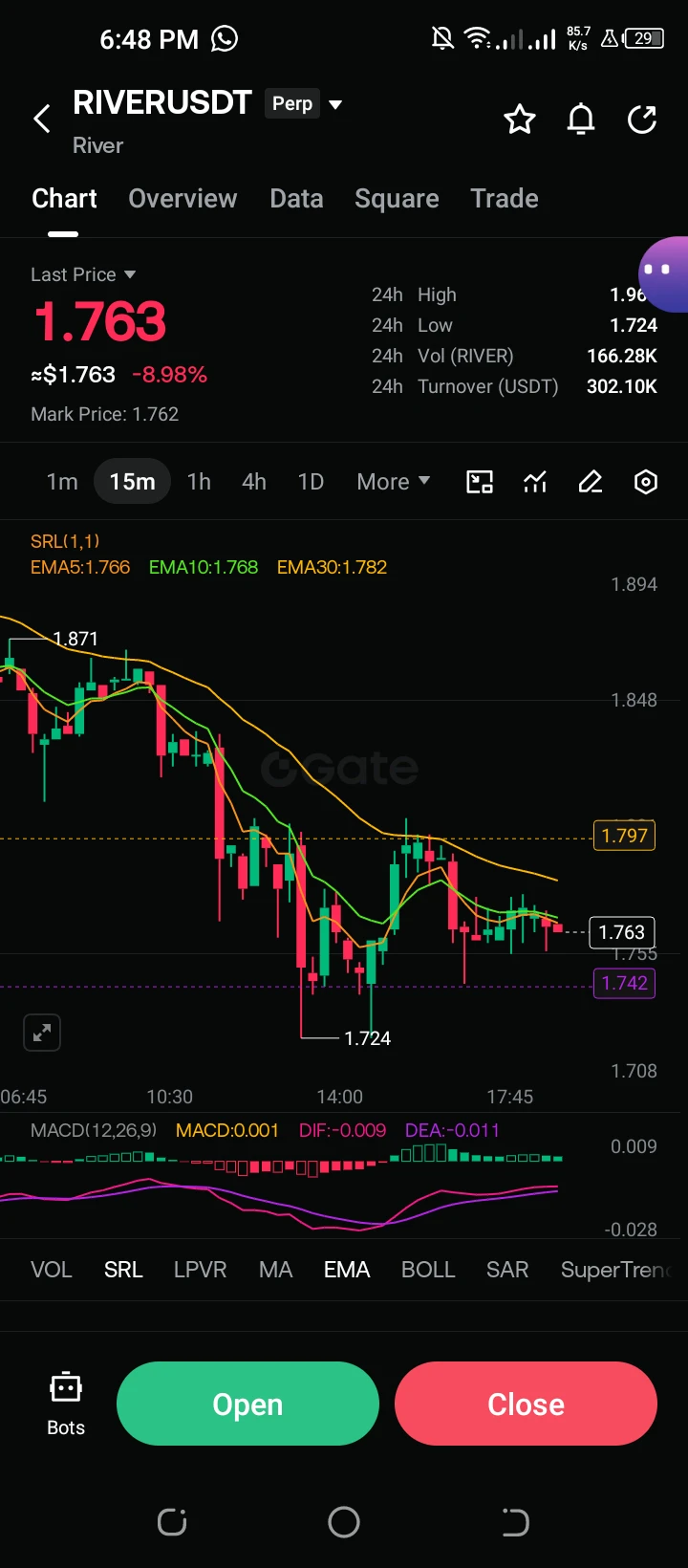This screenshot has height=1568, width=688.
Task: Open price alert bell icon
Action: (x=581, y=120)
